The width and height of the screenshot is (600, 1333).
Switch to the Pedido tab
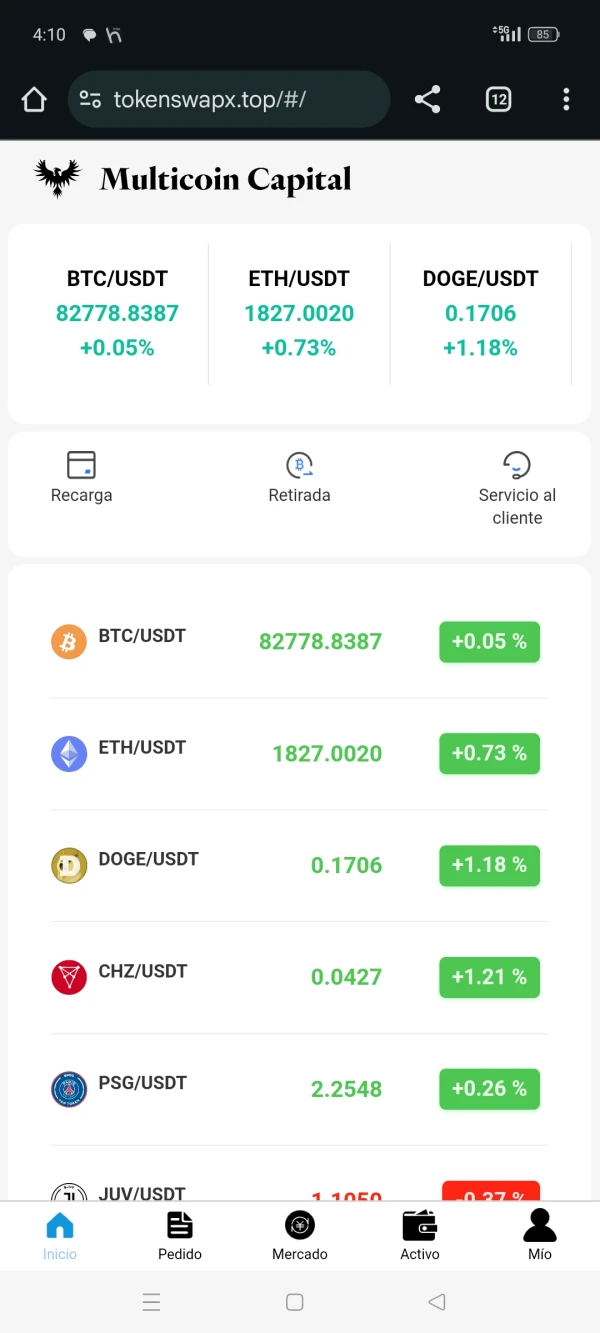(x=180, y=1236)
